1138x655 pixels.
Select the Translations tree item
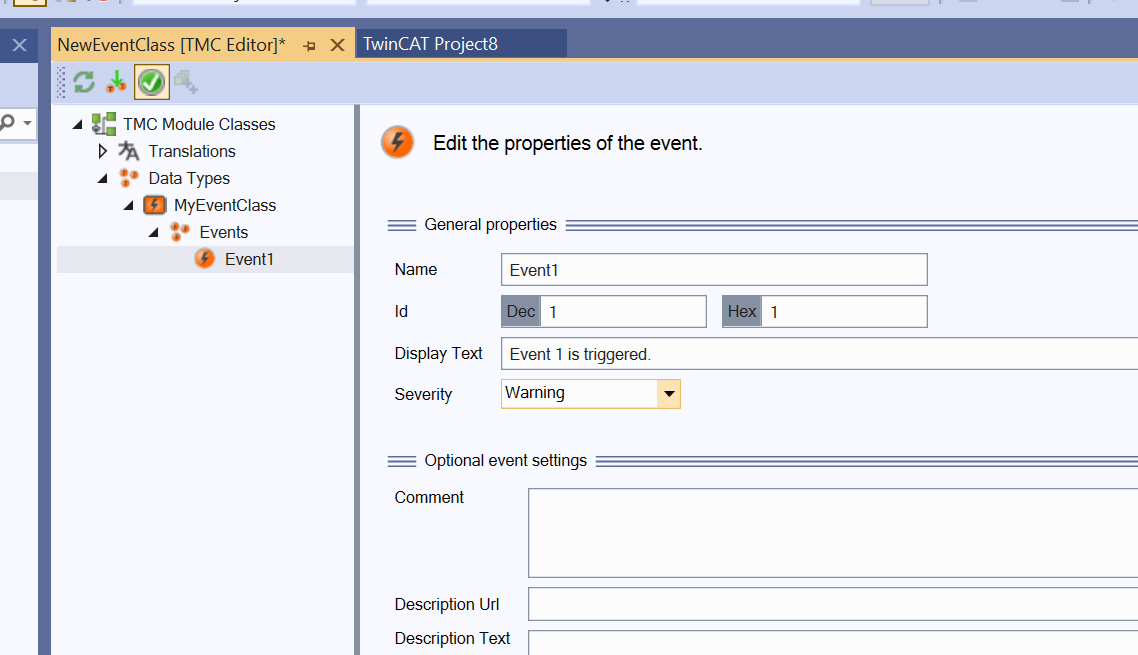click(x=192, y=151)
